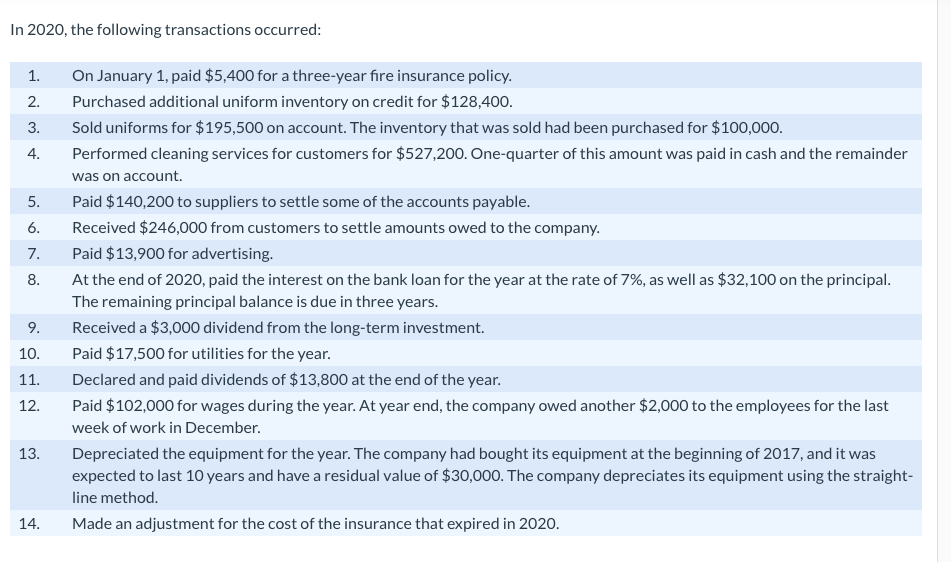Click the vertical divider line beside the transactions list
Viewport: 951px width, 562px height.
coord(938,281)
